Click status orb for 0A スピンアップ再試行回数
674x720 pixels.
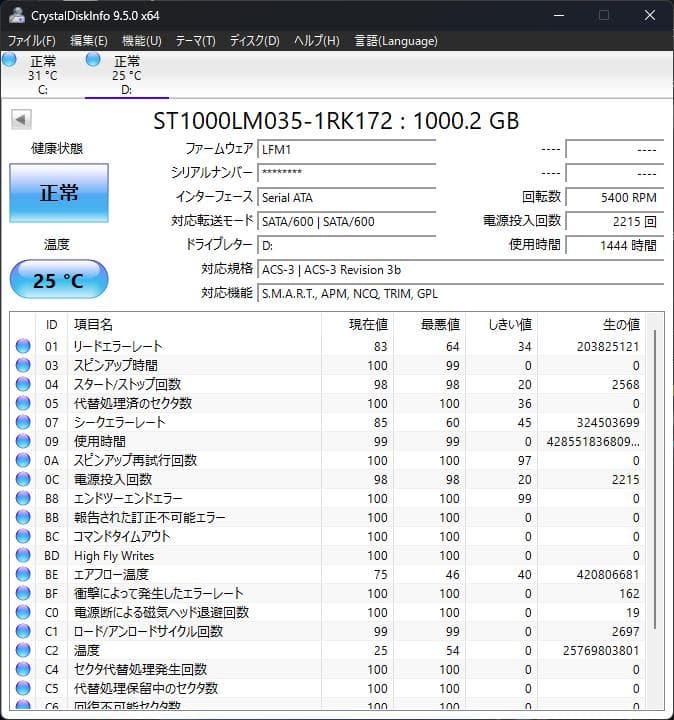(23, 460)
